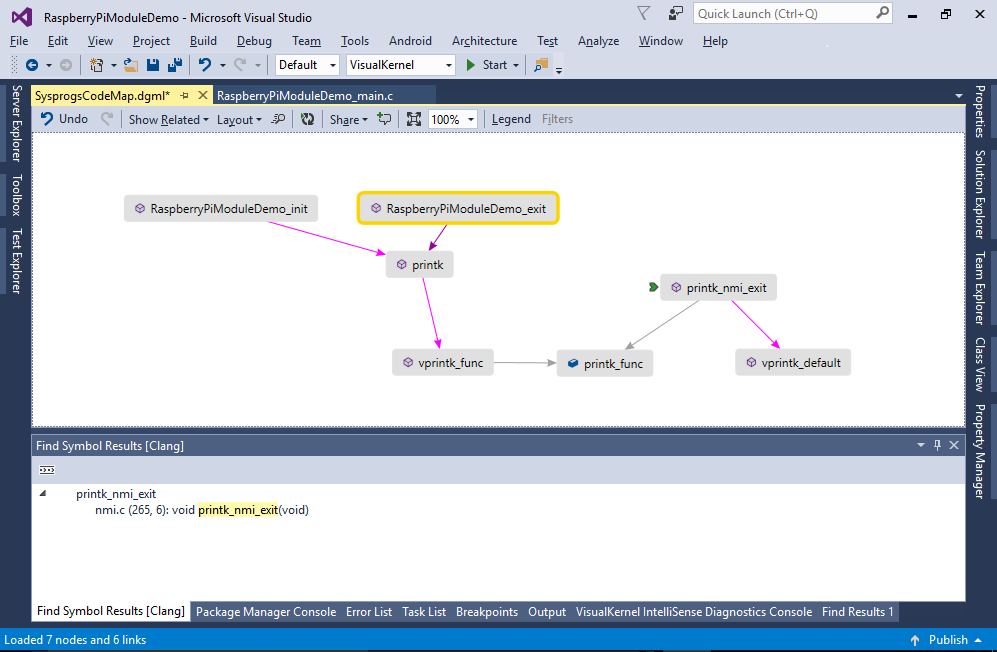Close the Find Symbol Results panel
The image size is (997, 652).
[x=954, y=445]
